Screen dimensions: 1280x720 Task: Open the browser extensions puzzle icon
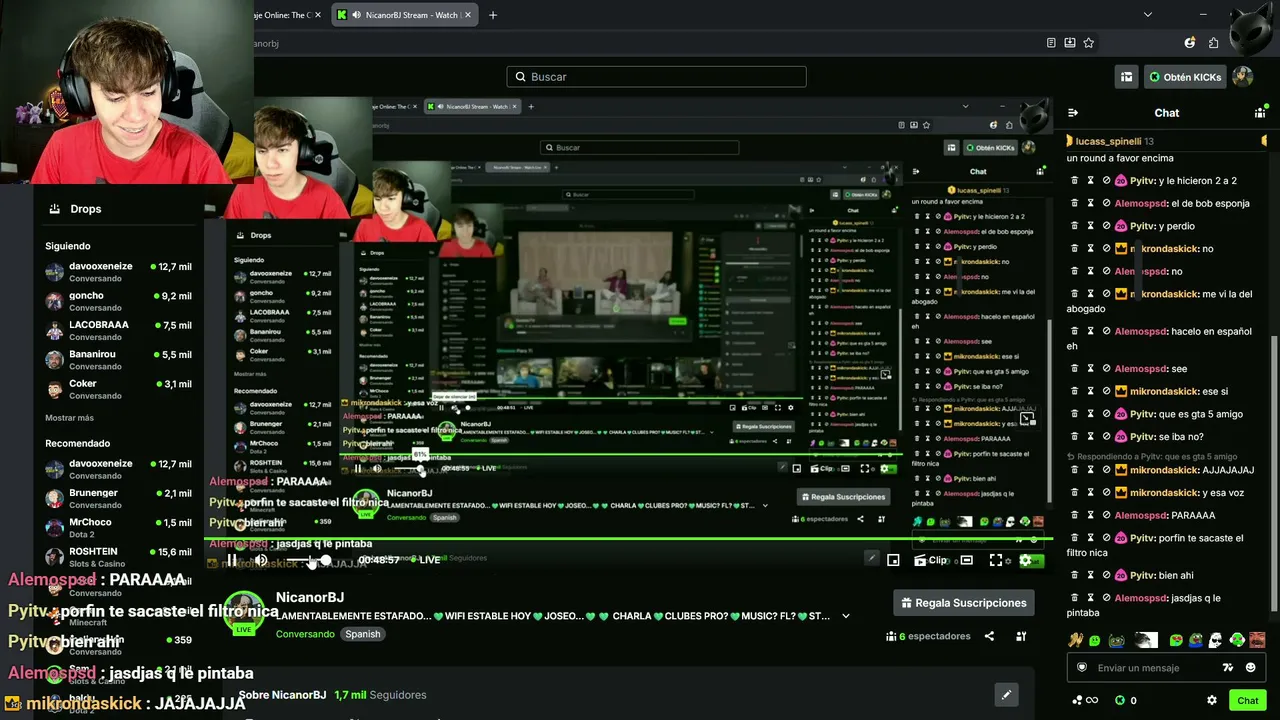[x=1213, y=43]
